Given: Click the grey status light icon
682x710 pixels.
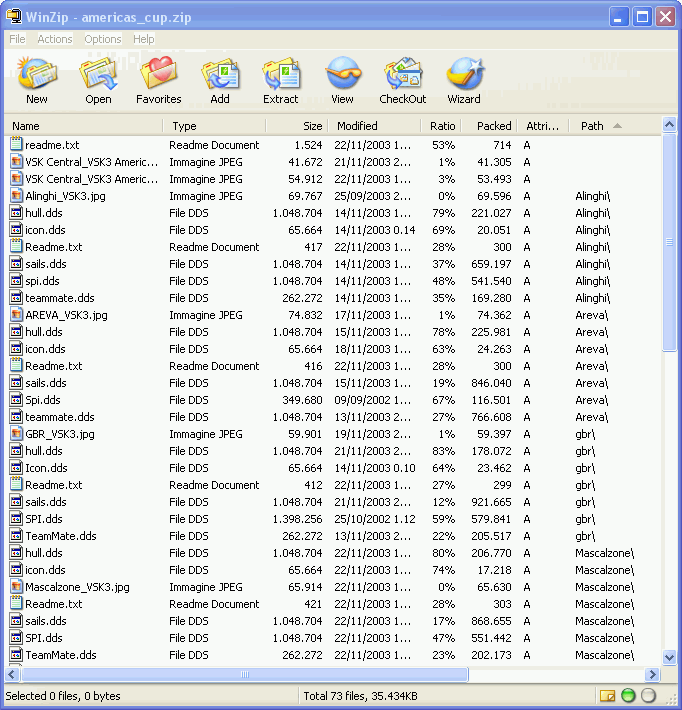Looking at the screenshot, I should (648, 695).
